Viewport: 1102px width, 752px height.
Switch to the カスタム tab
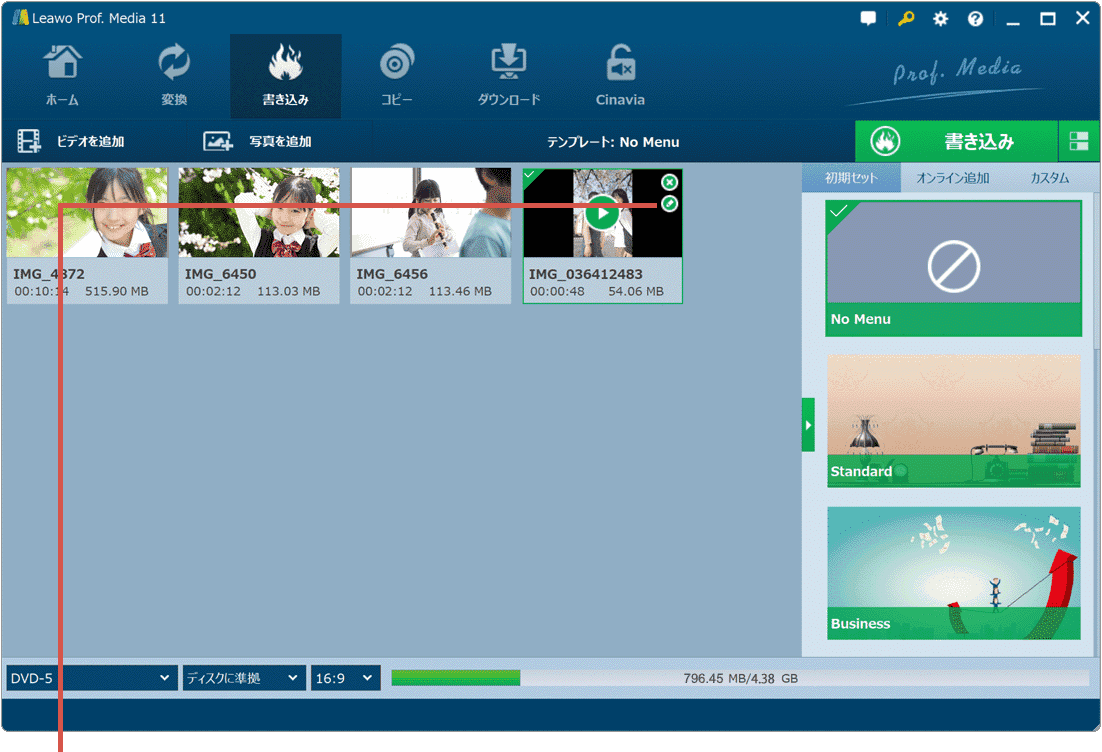tap(1049, 178)
